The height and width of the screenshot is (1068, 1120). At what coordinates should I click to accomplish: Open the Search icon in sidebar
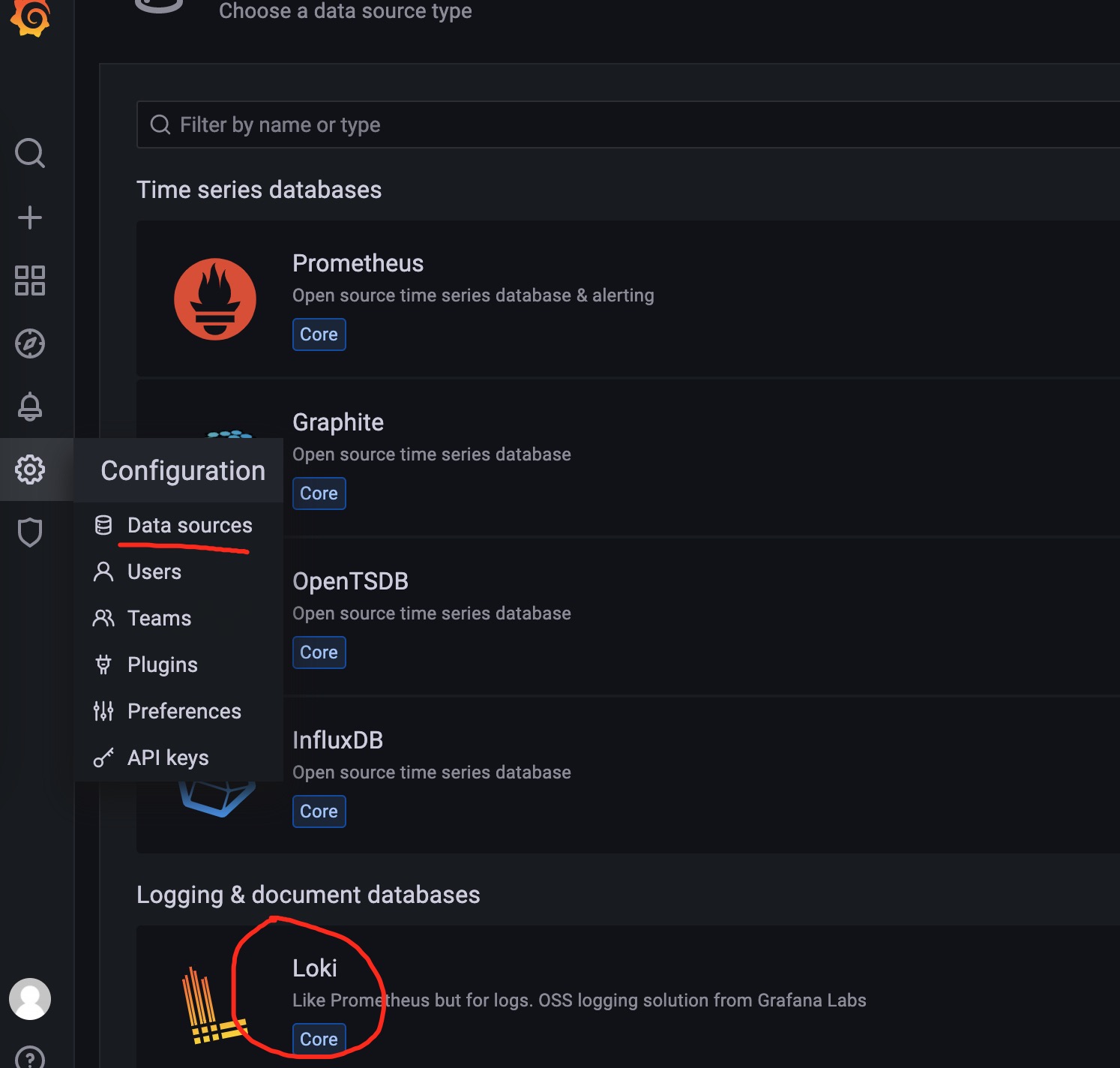tap(30, 152)
